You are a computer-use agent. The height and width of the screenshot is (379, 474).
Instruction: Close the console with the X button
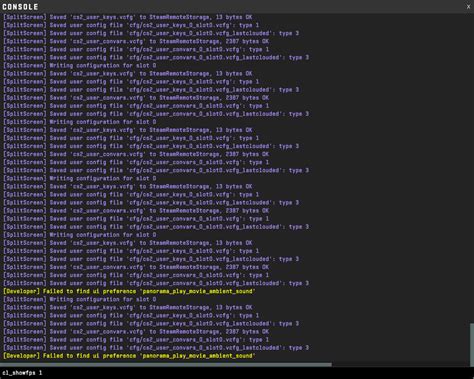pyautogui.click(x=468, y=7)
